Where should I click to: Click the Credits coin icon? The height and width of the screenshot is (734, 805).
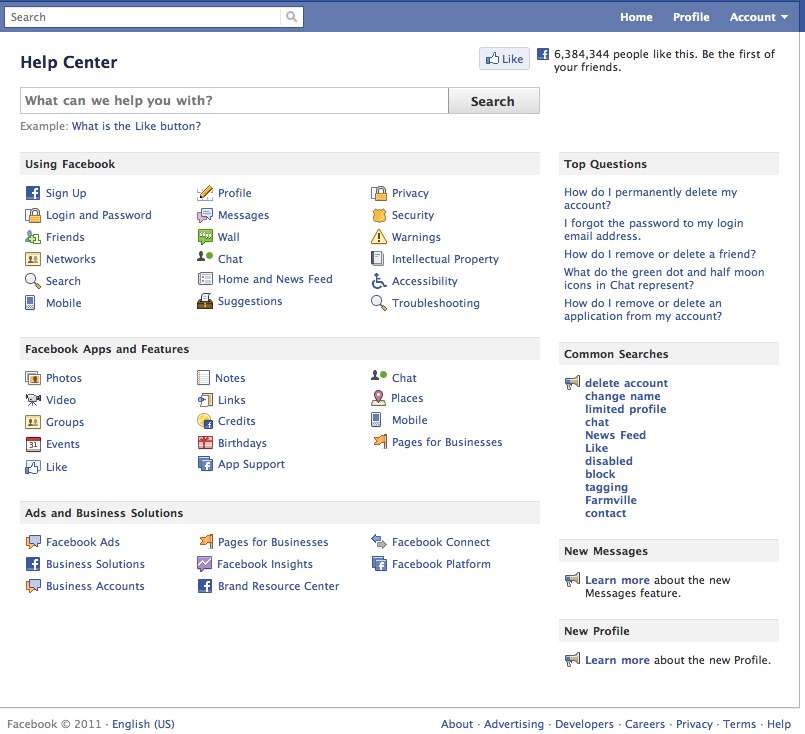point(205,421)
